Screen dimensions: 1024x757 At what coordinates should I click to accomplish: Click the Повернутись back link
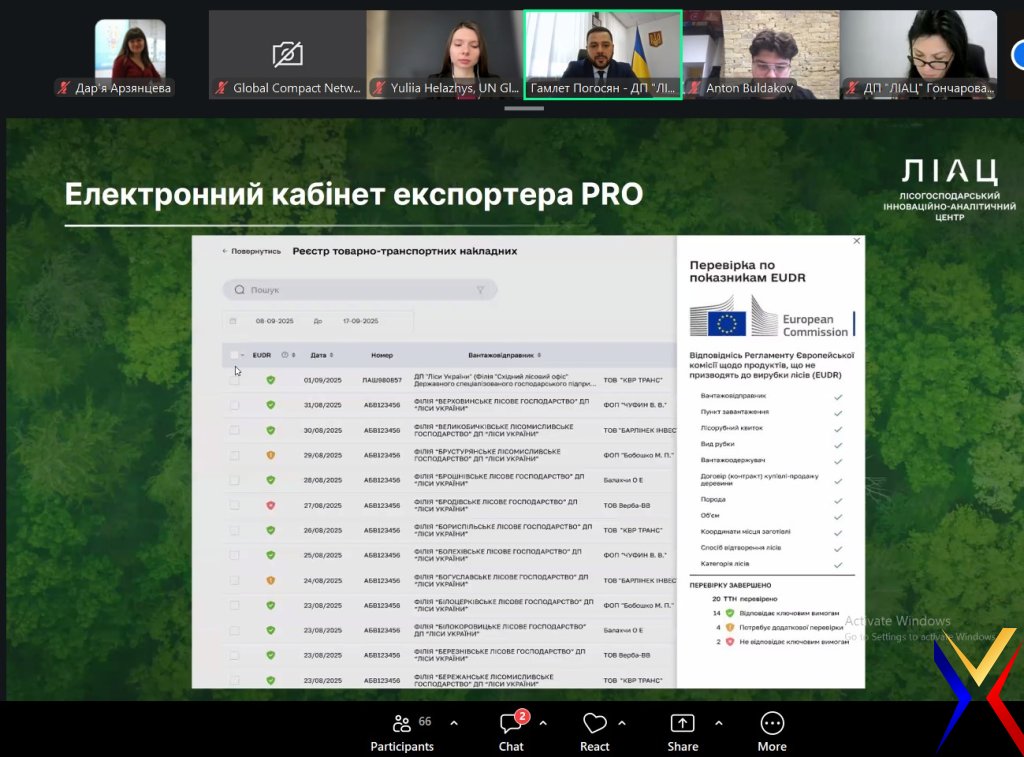[x=251, y=252]
